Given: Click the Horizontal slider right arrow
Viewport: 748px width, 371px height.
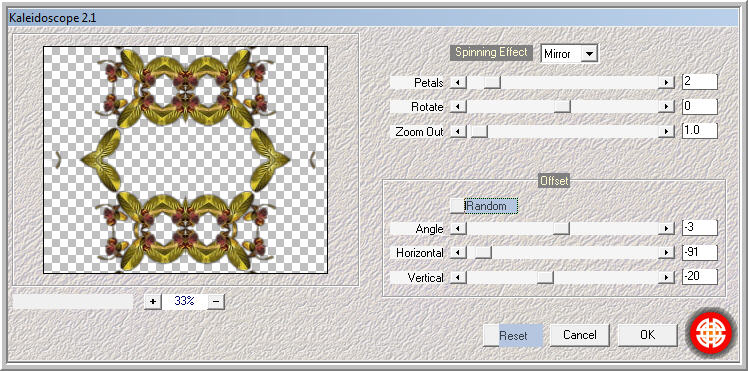Looking at the screenshot, I should 666,253.
